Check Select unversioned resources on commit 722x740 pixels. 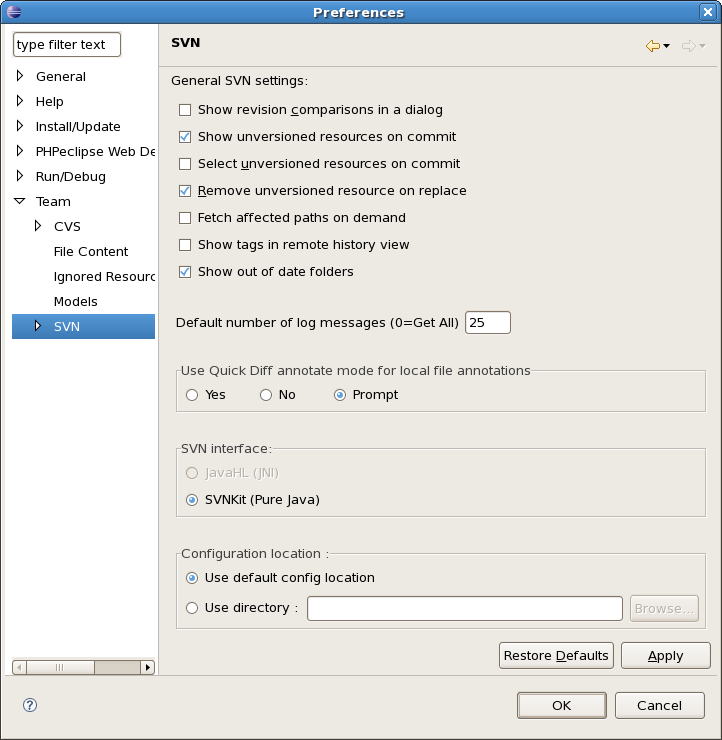tap(185, 164)
